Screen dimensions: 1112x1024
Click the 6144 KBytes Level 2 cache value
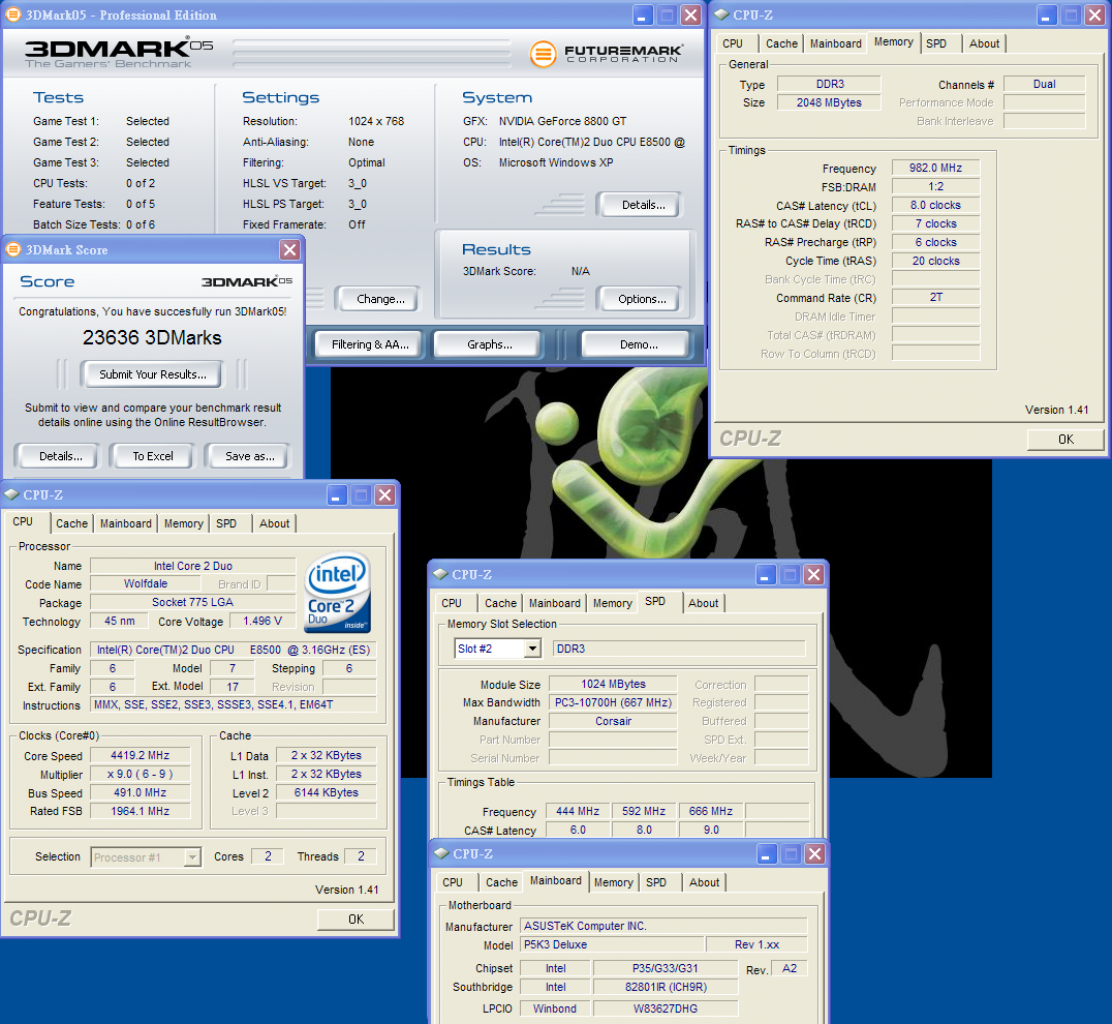326,793
